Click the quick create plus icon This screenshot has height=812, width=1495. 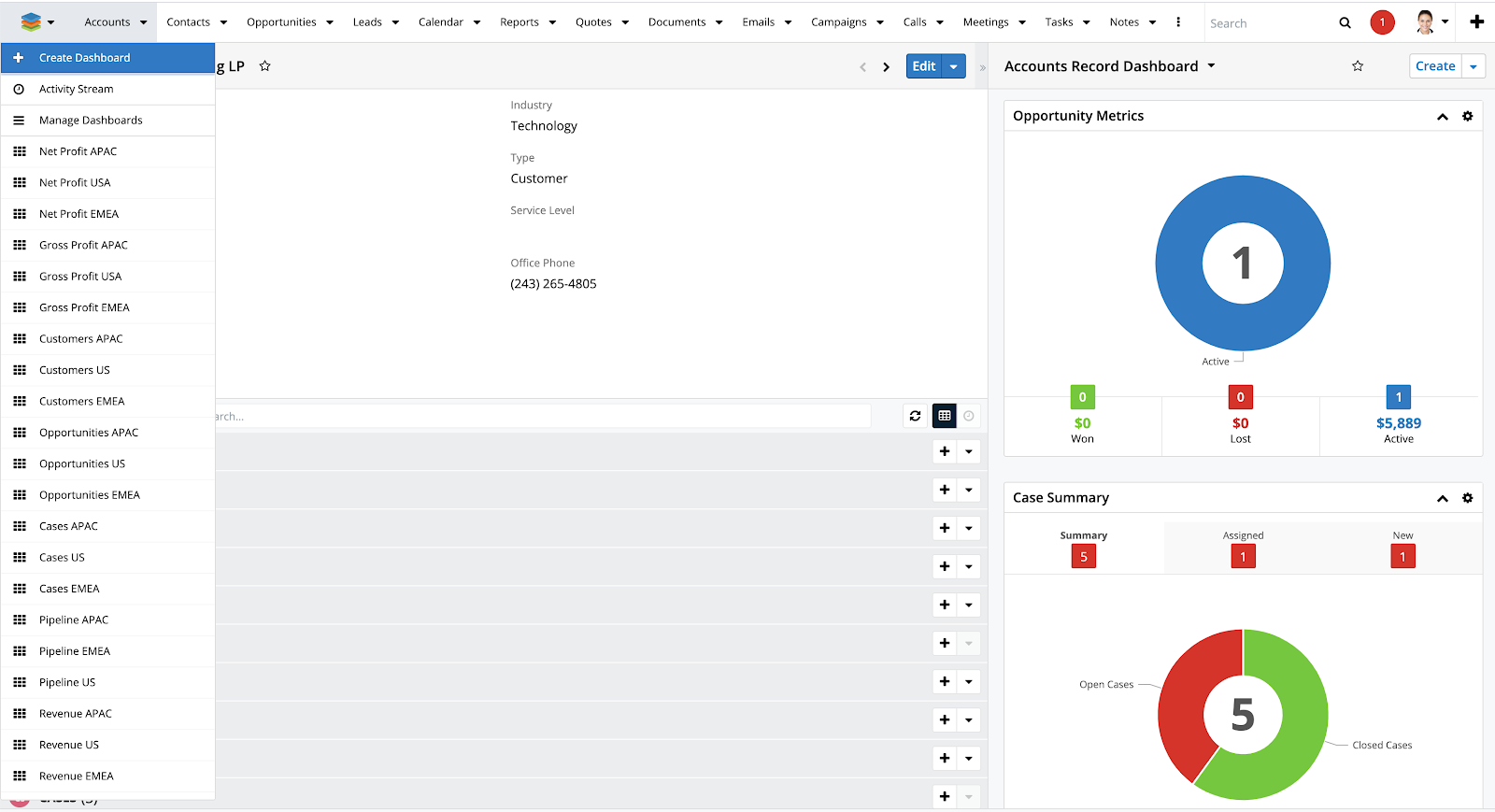click(1476, 21)
